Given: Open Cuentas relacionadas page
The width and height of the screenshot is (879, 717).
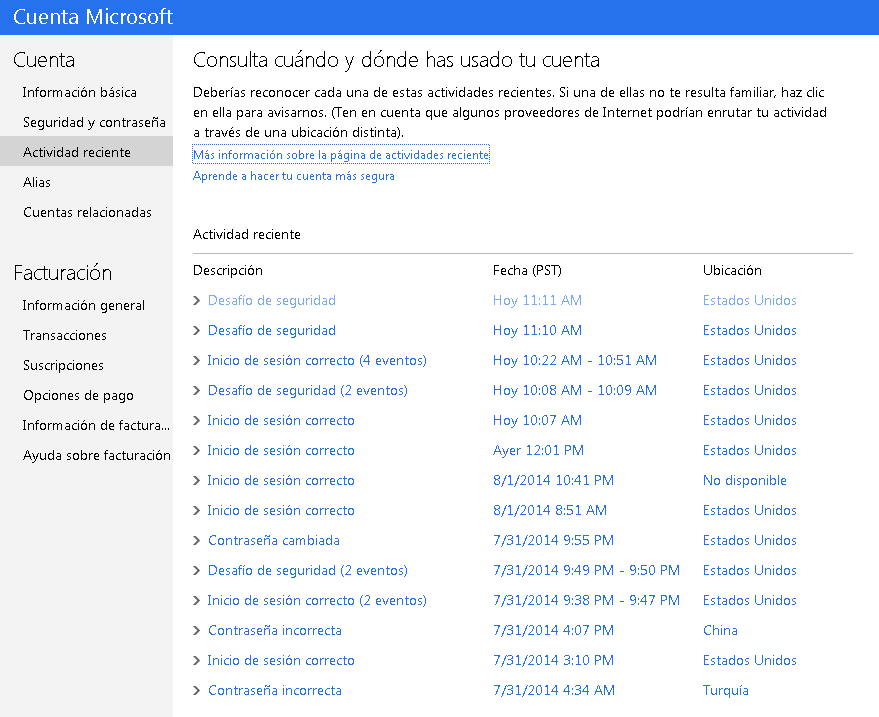Looking at the screenshot, I should (87, 212).
